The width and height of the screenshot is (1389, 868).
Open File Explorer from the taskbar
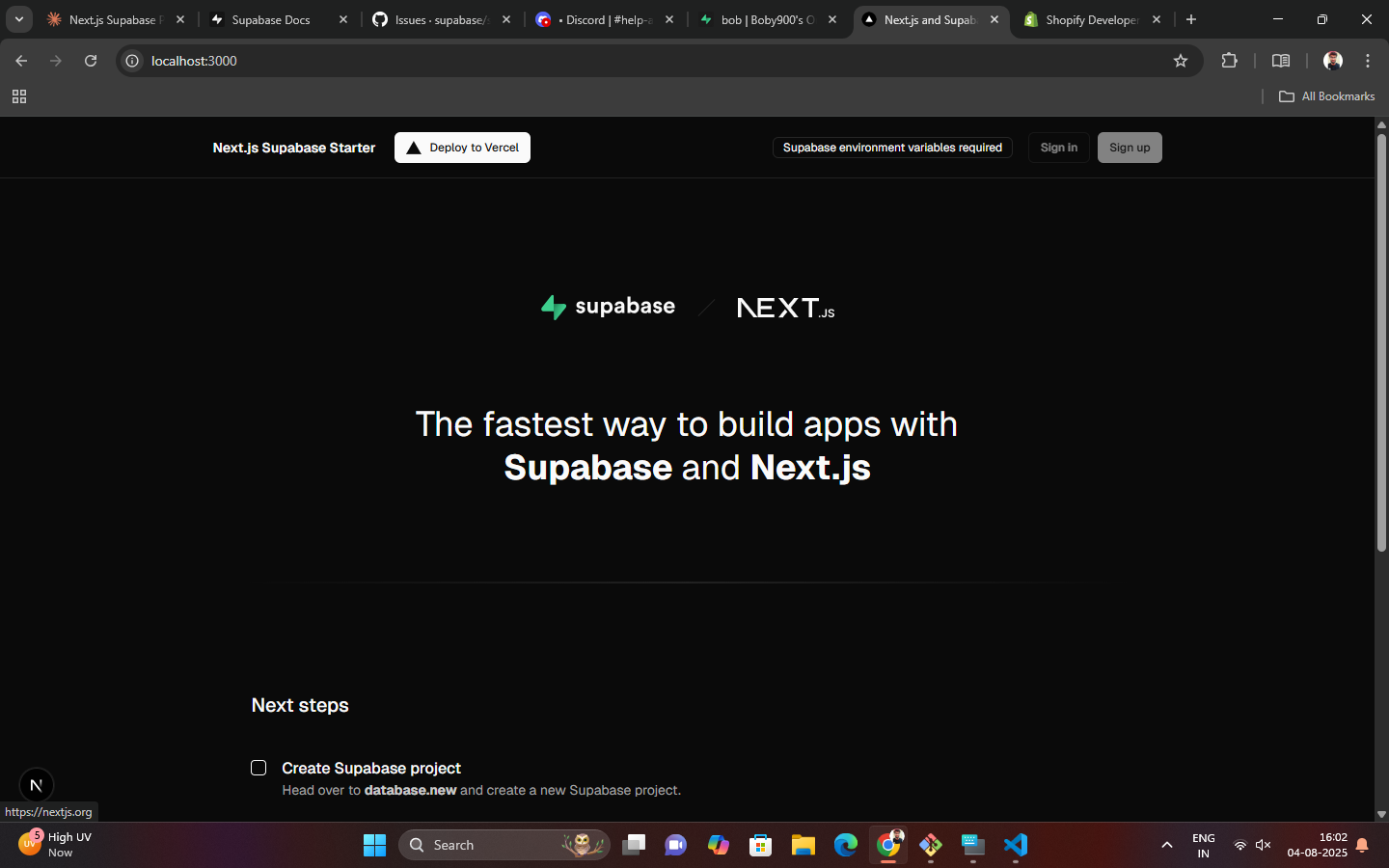pos(803,846)
